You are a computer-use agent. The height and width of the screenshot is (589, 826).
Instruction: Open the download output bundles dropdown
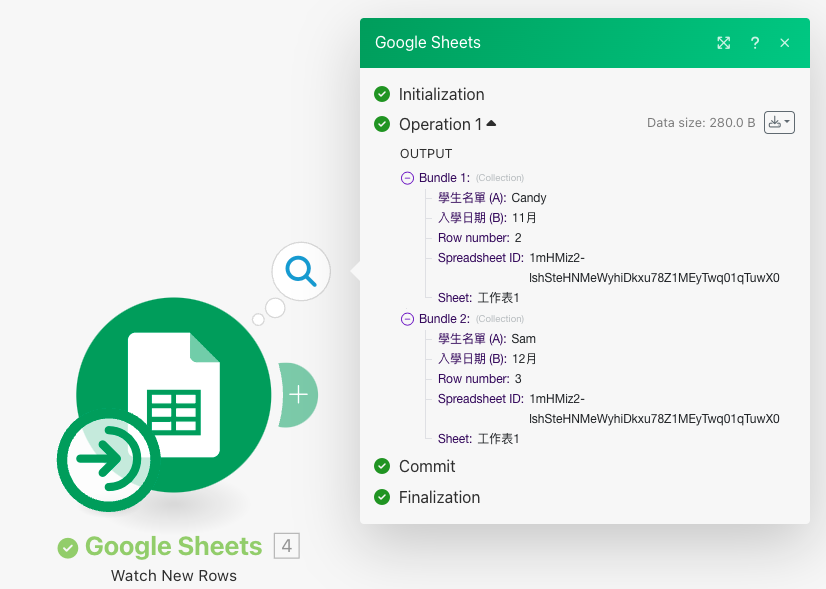coord(779,123)
